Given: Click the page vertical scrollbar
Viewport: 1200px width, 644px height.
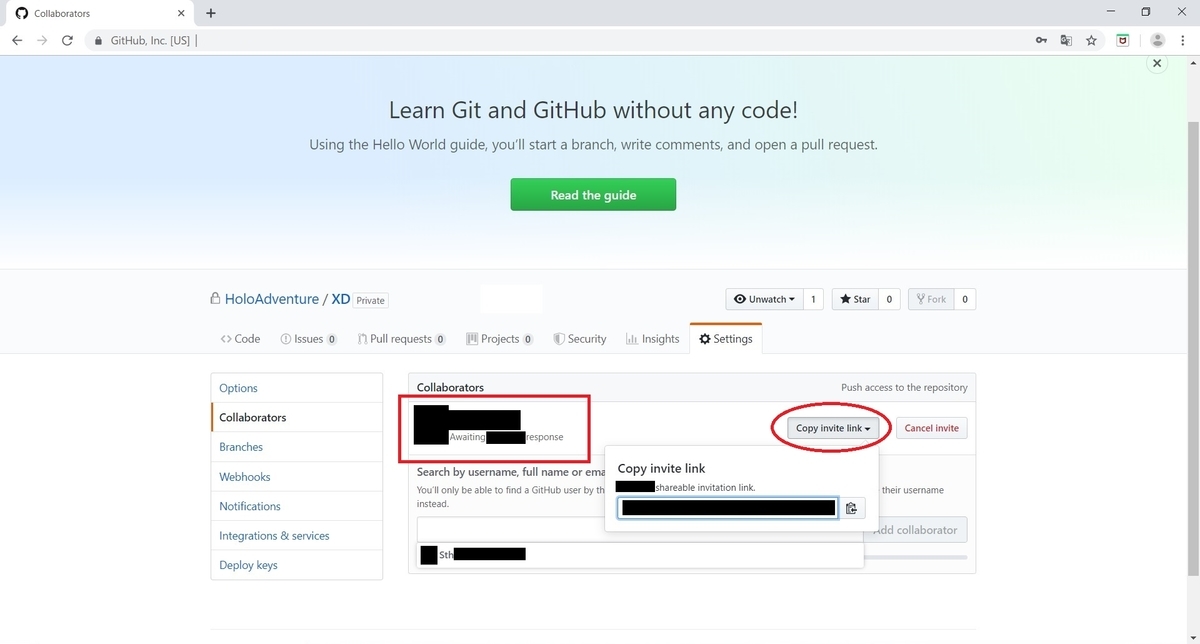Looking at the screenshot, I should pyautogui.click(x=1192, y=350).
